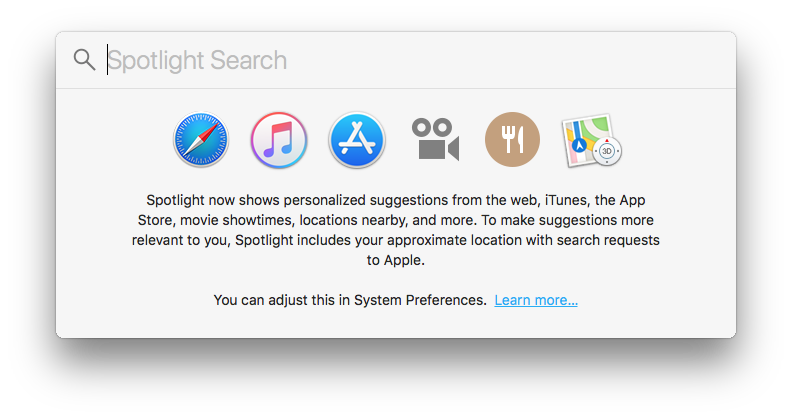Click the gray movie camera icon
Screen dimensions: 792x418
pos(435,139)
